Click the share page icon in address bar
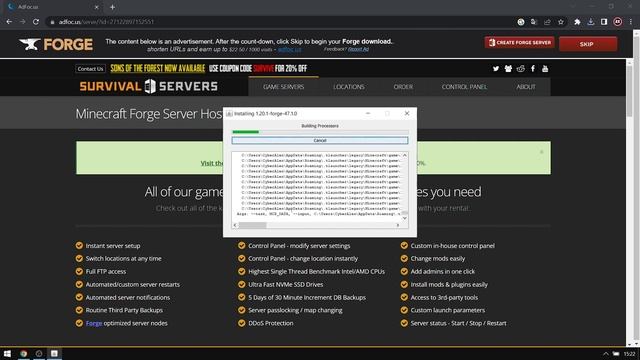Screen dimensions: 640x360 (x=547, y=22)
